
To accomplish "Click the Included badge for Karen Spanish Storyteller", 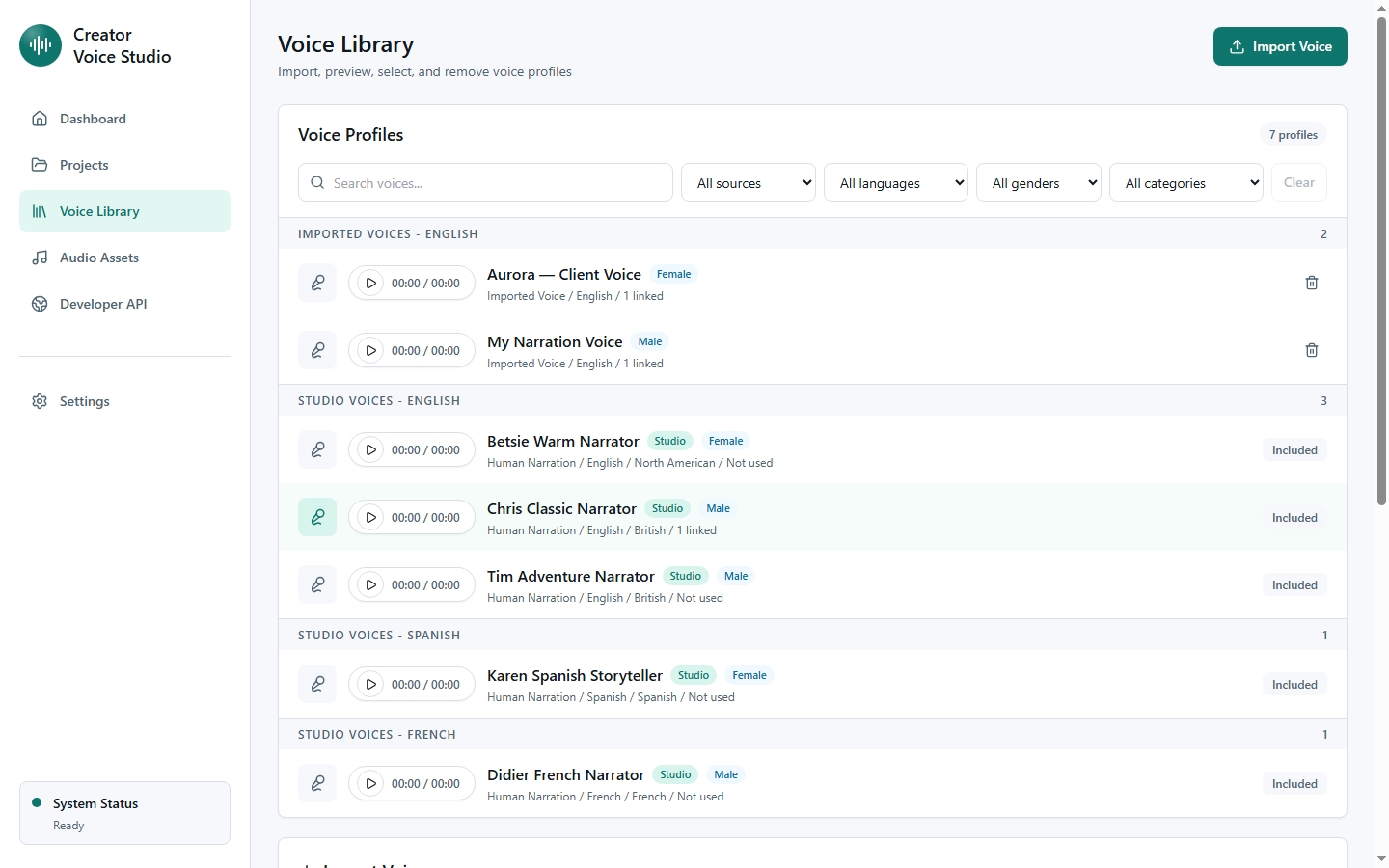I will pos(1294,685).
